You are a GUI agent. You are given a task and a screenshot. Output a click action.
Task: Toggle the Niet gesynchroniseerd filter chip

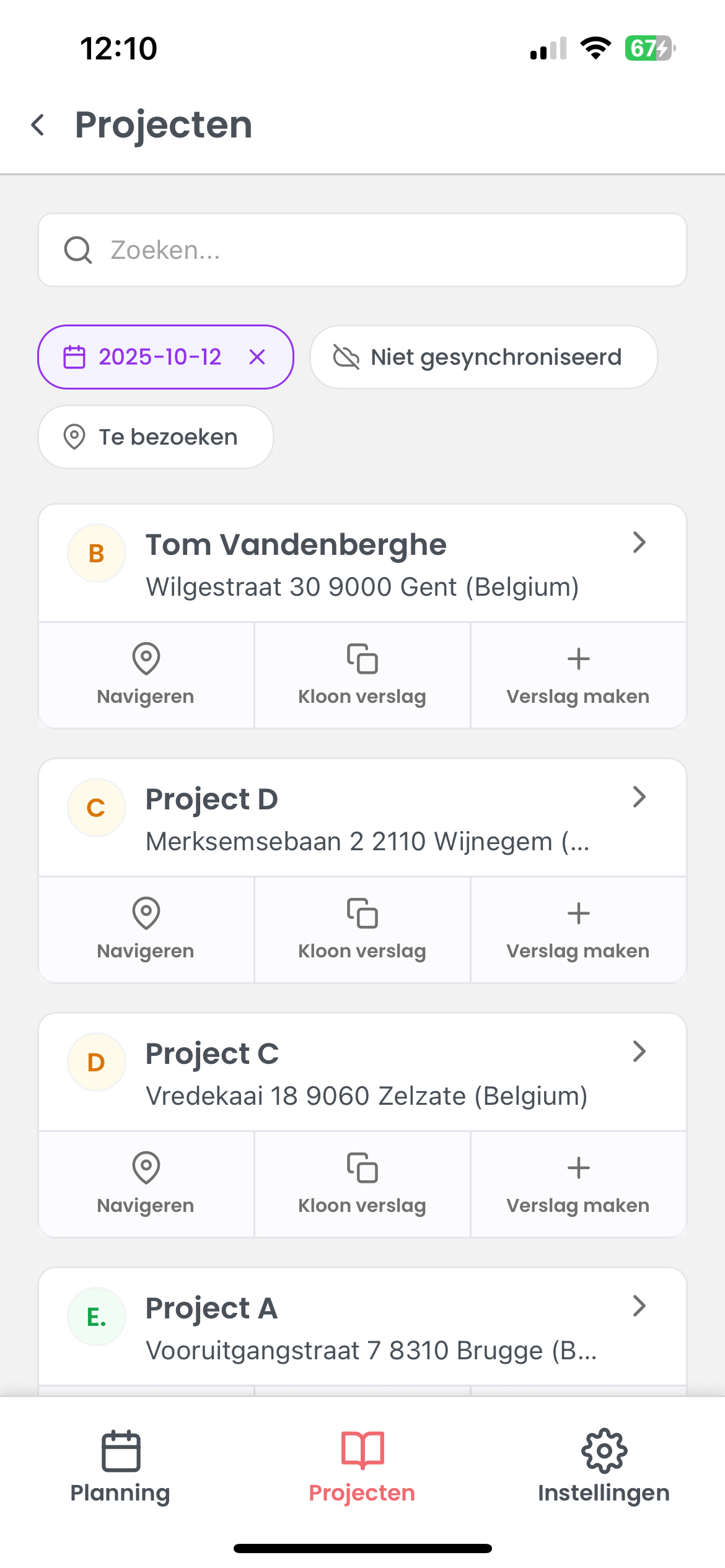coord(484,357)
